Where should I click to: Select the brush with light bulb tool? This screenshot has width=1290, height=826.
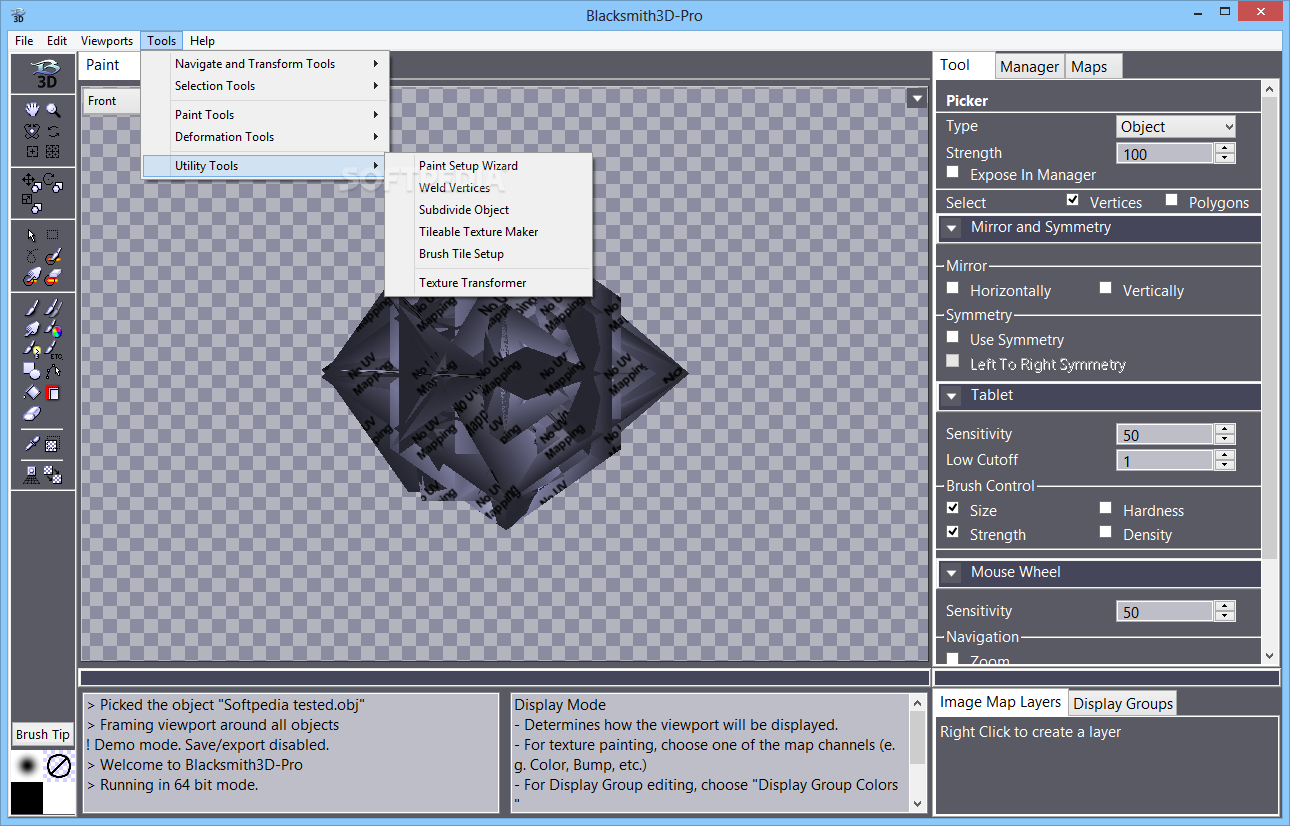coord(32,350)
